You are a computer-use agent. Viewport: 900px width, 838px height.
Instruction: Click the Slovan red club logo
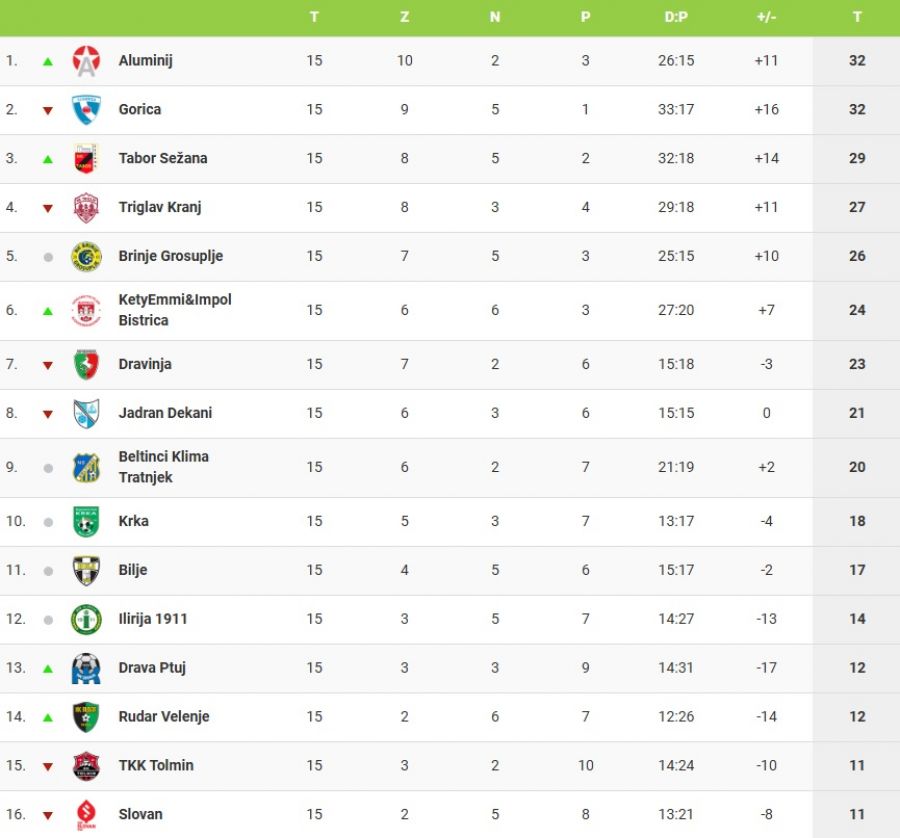[87, 814]
